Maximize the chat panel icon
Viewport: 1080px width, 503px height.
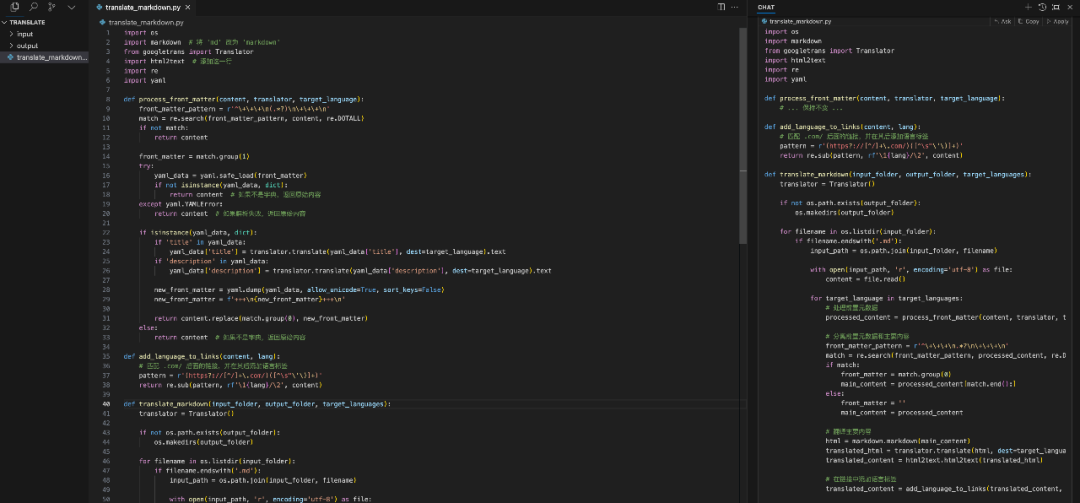1056,7
